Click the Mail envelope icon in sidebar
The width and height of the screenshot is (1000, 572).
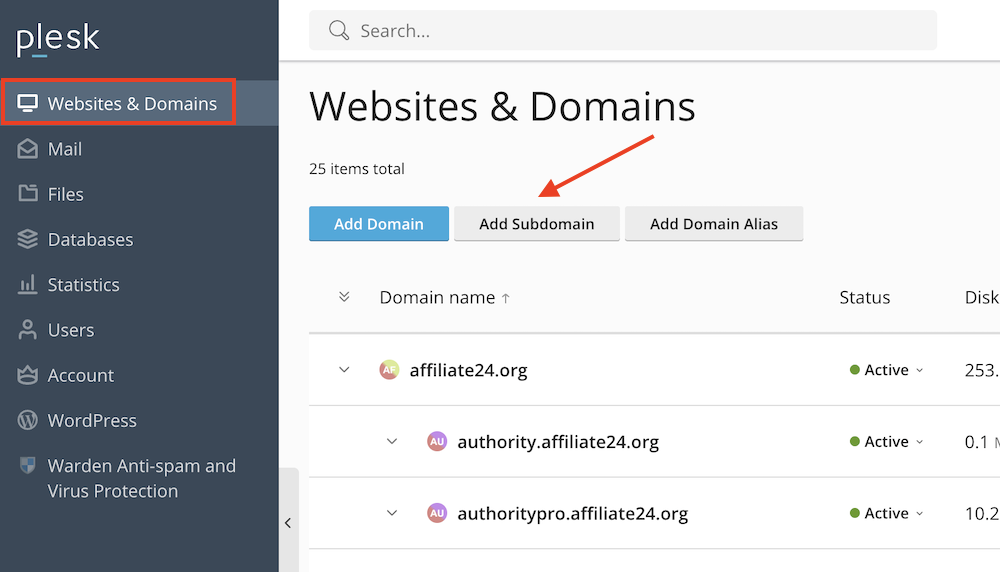click(28, 149)
